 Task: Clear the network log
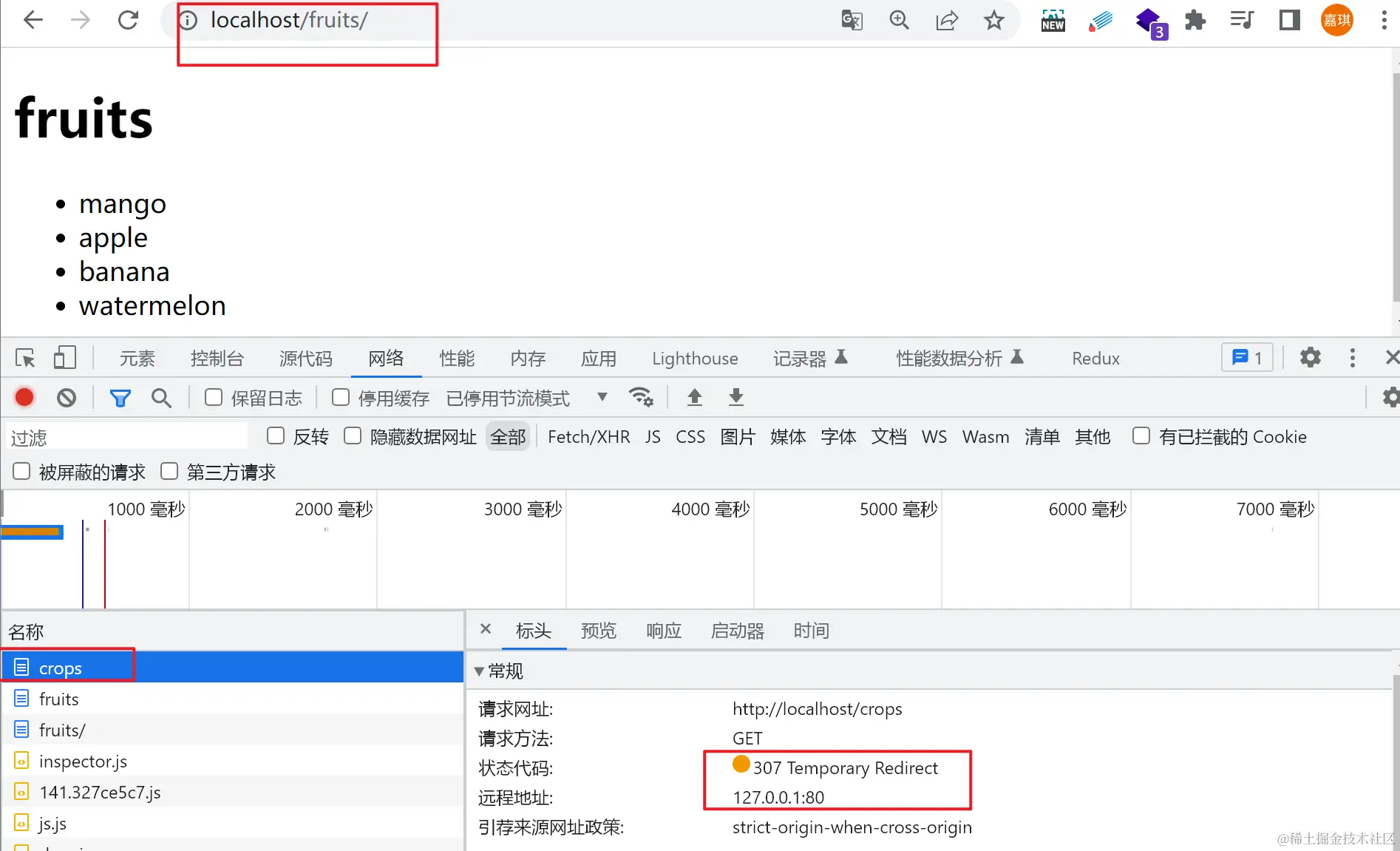(x=67, y=398)
